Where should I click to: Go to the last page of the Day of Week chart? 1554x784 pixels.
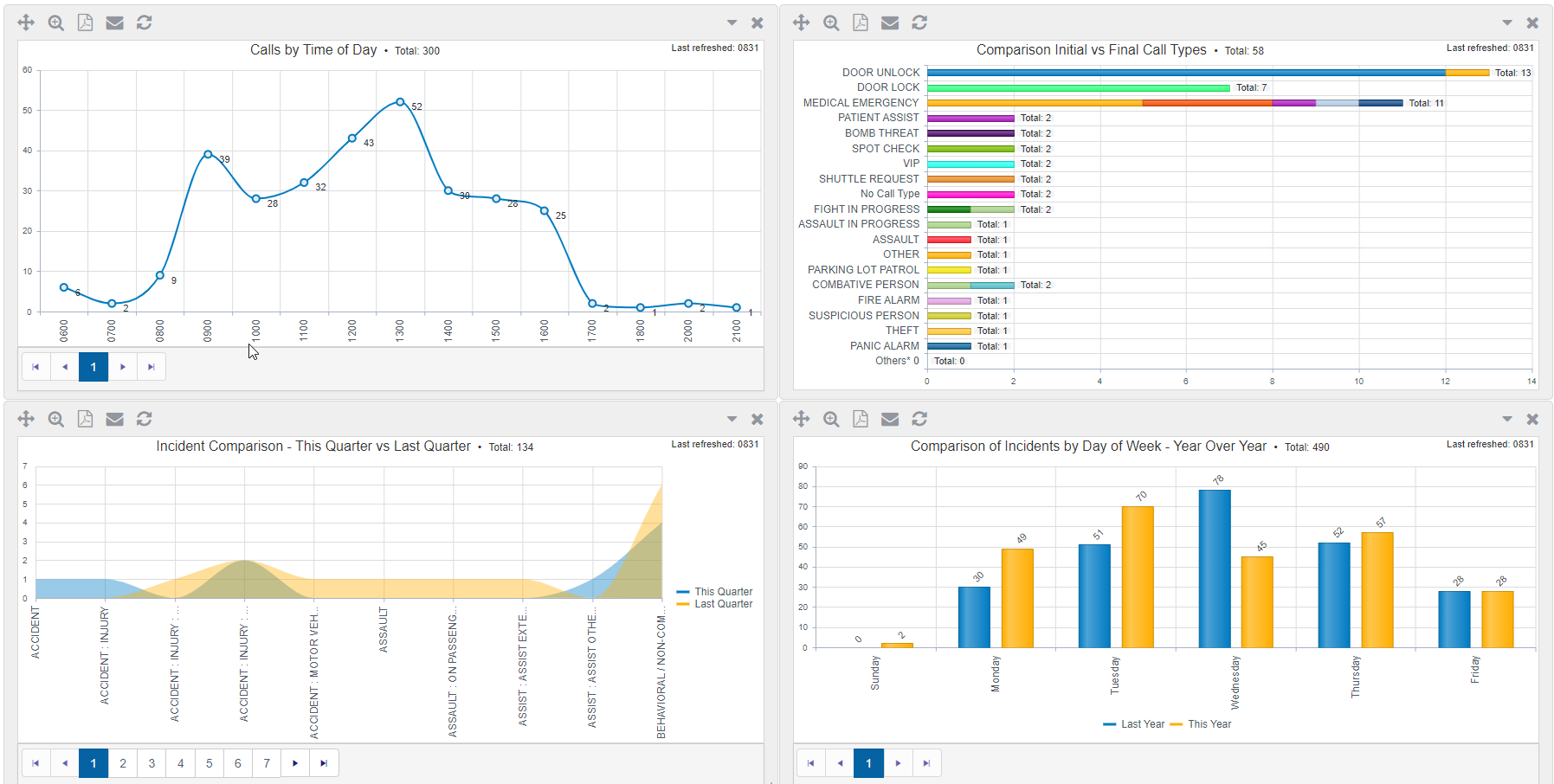[x=927, y=763]
